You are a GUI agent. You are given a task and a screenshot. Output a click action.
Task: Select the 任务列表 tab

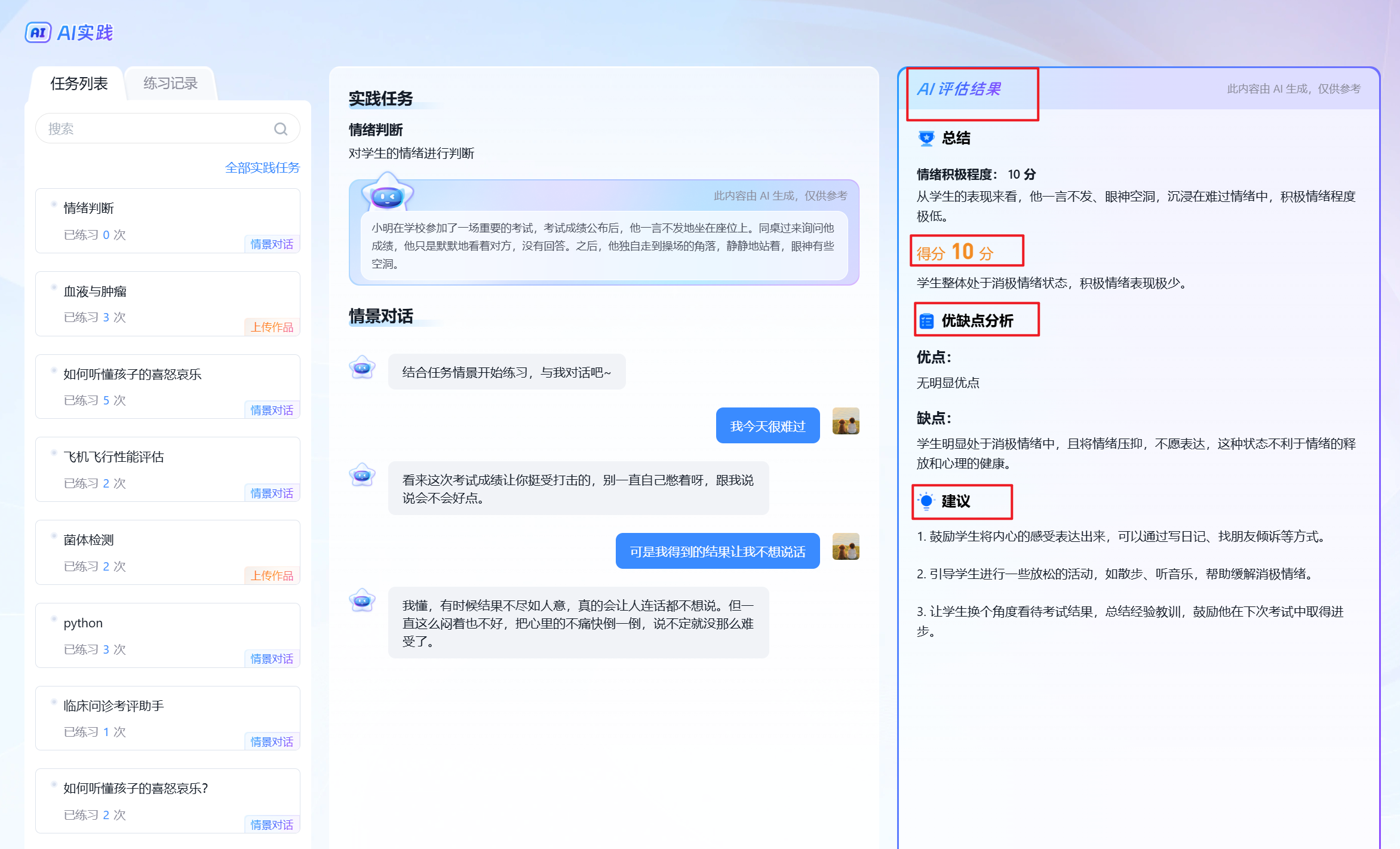tap(79, 84)
